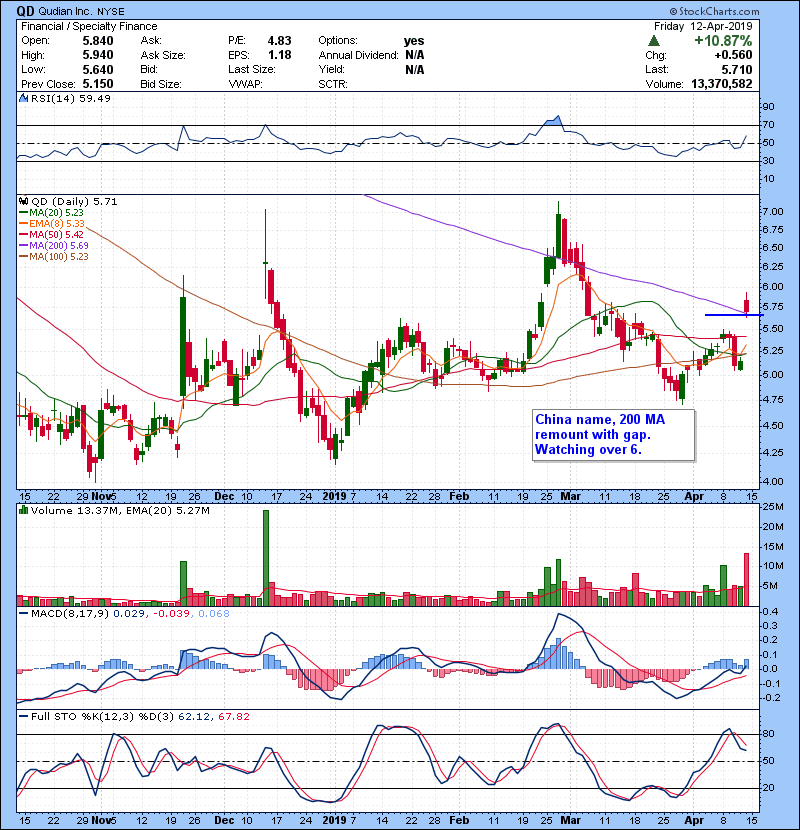
Task: Click 'Financial / Specialty Finance' sector label
Action: pyautogui.click(x=89, y=26)
